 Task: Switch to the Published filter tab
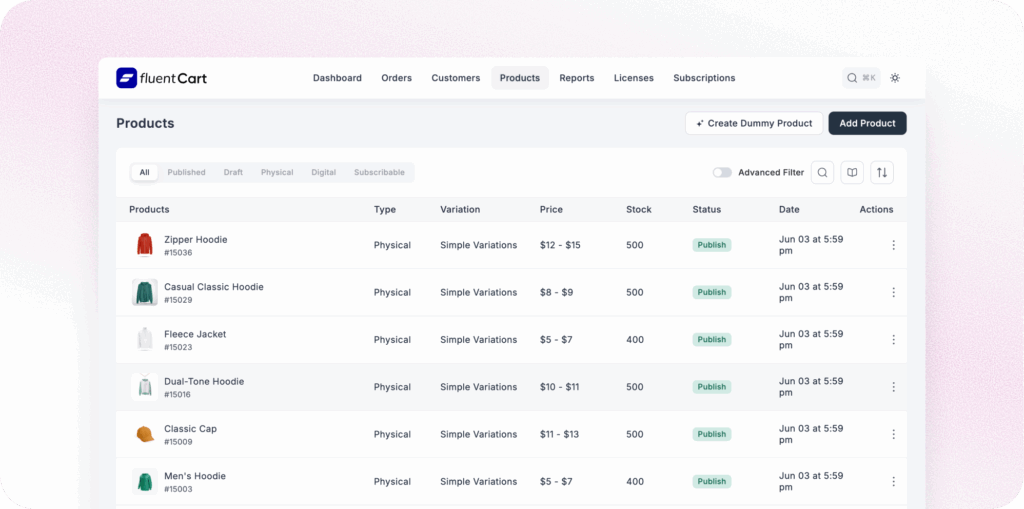(186, 172)
